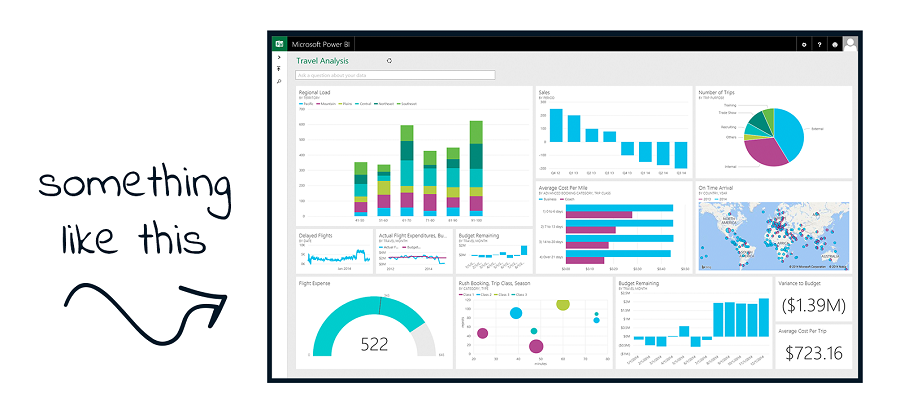The height and width of the screenshot is (415, 900).
Task: Open the search magnifier in left sidebar
Action: 279,82
